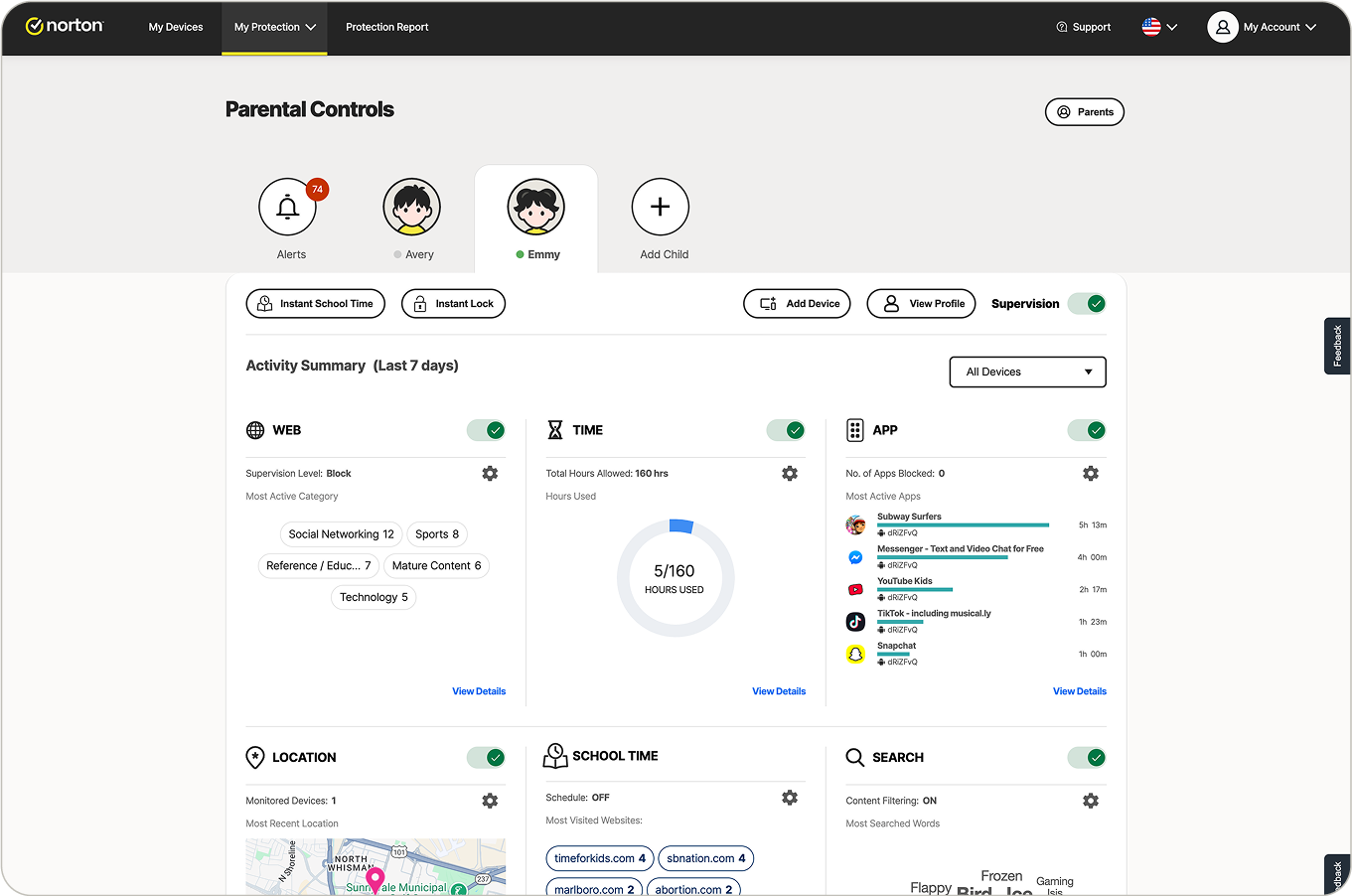This screenshot has height=896, width=1352.
Task: Open LOCATION settings gear
Action: pyautogui.click(x=490, y=801)
